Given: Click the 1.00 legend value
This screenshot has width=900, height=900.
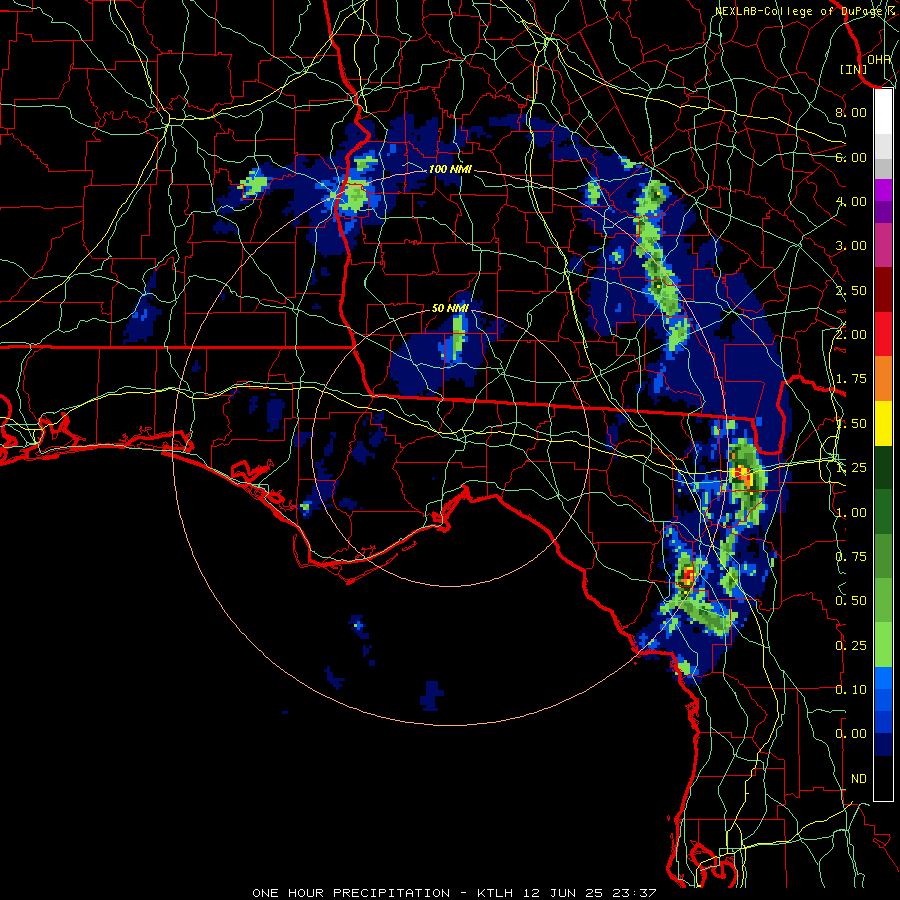Looking at the screenshot, I should (x=851, y=513).
